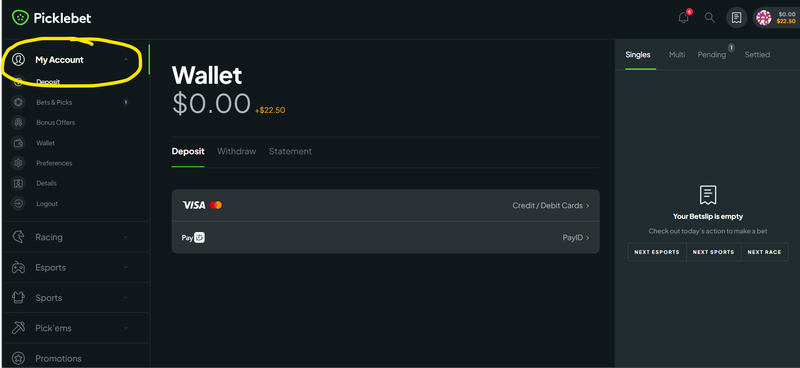800x368 pixels.
Task: Click the Picklebet logo
Action: (x=52, y=18)
